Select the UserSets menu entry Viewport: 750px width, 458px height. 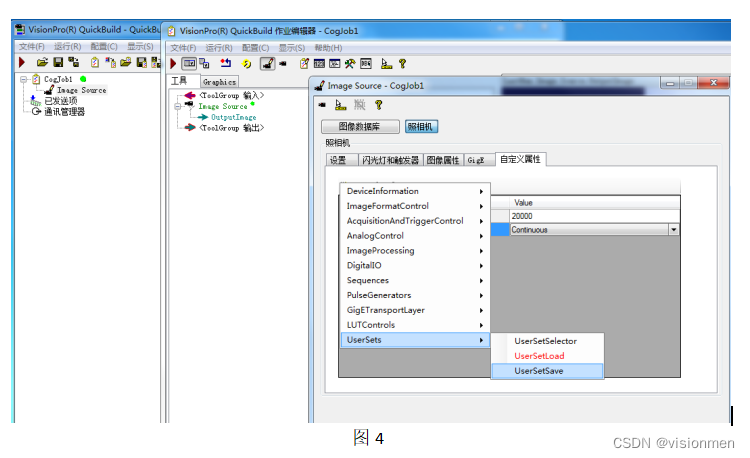[415, 340]
